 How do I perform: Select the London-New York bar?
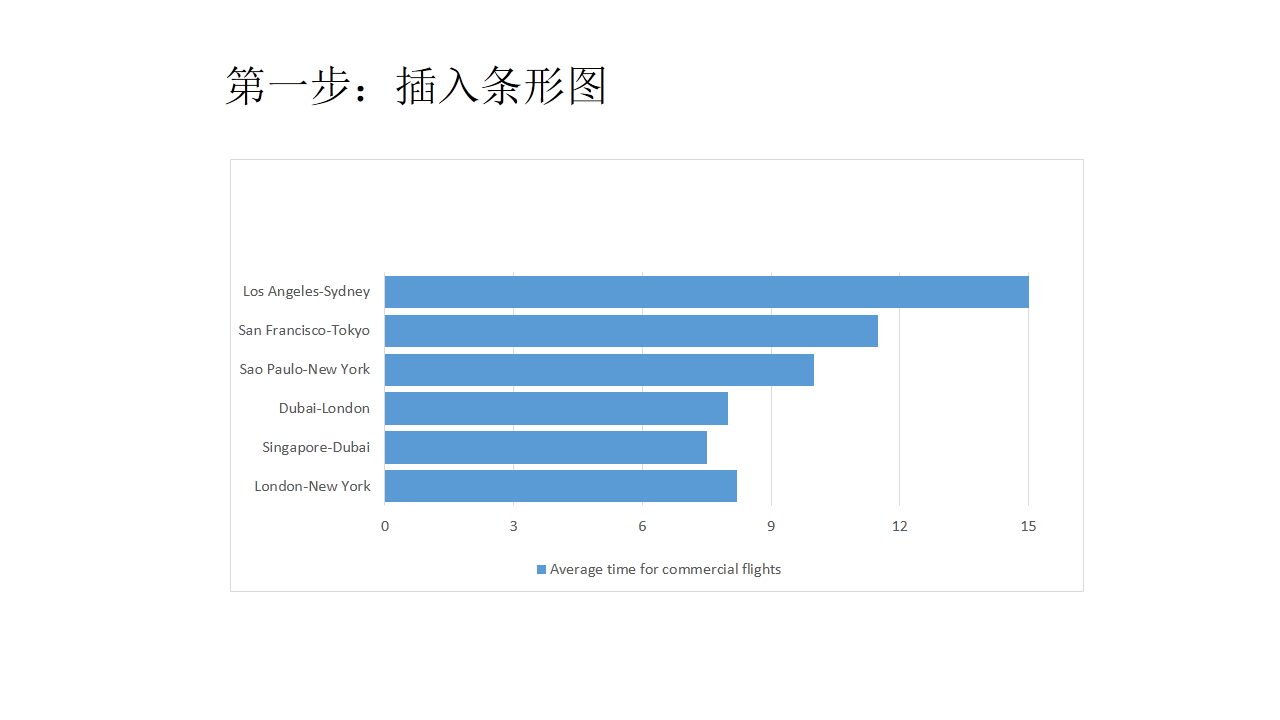[561, 486]
